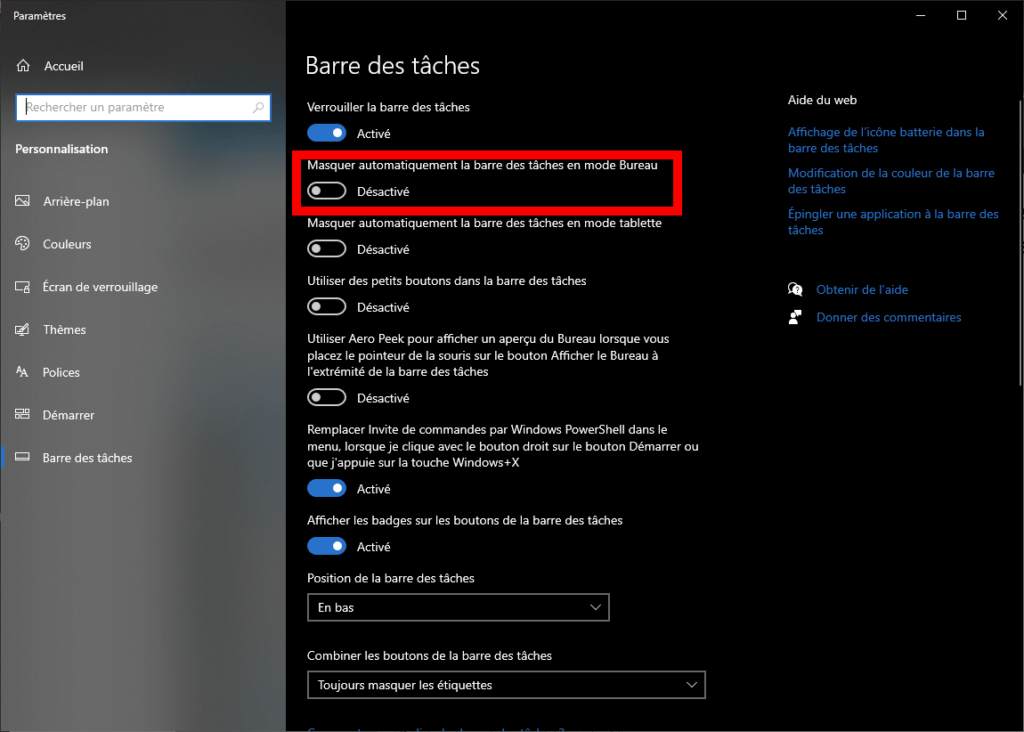Click the Couleurs palette icon
The height and width of the screenshot is (732, 1024).
pos(23,244)
